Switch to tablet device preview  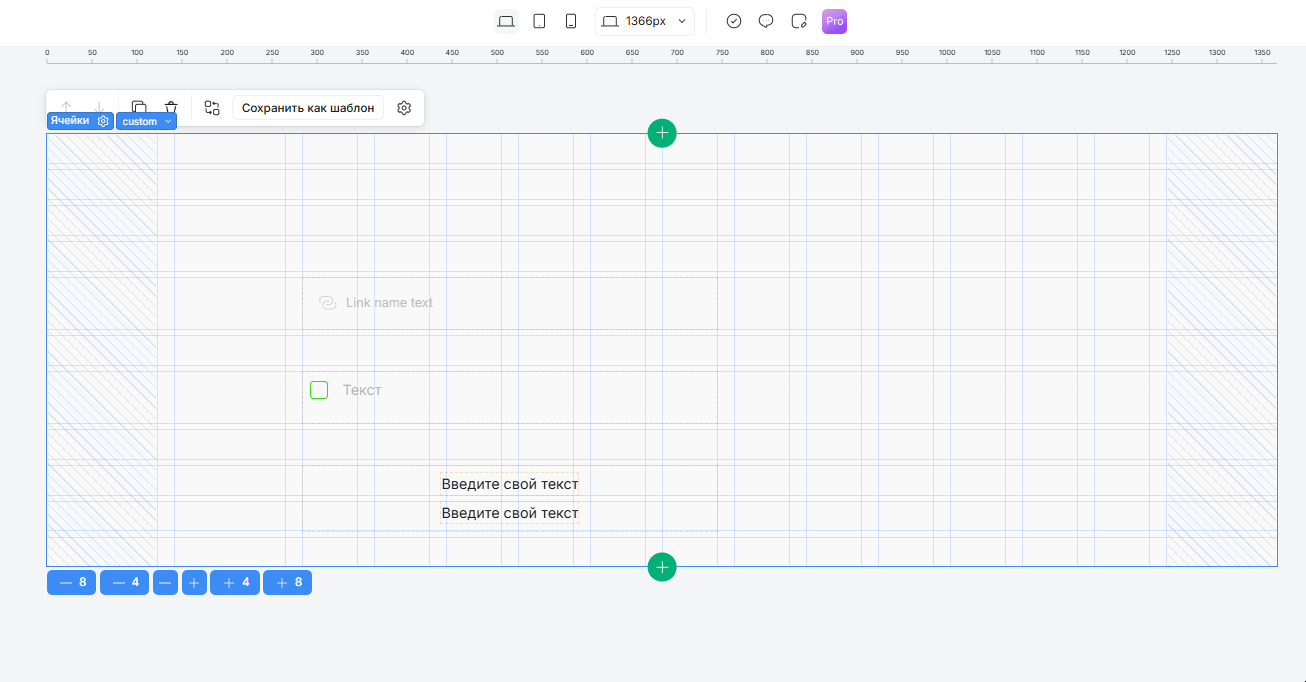(539, 21)
